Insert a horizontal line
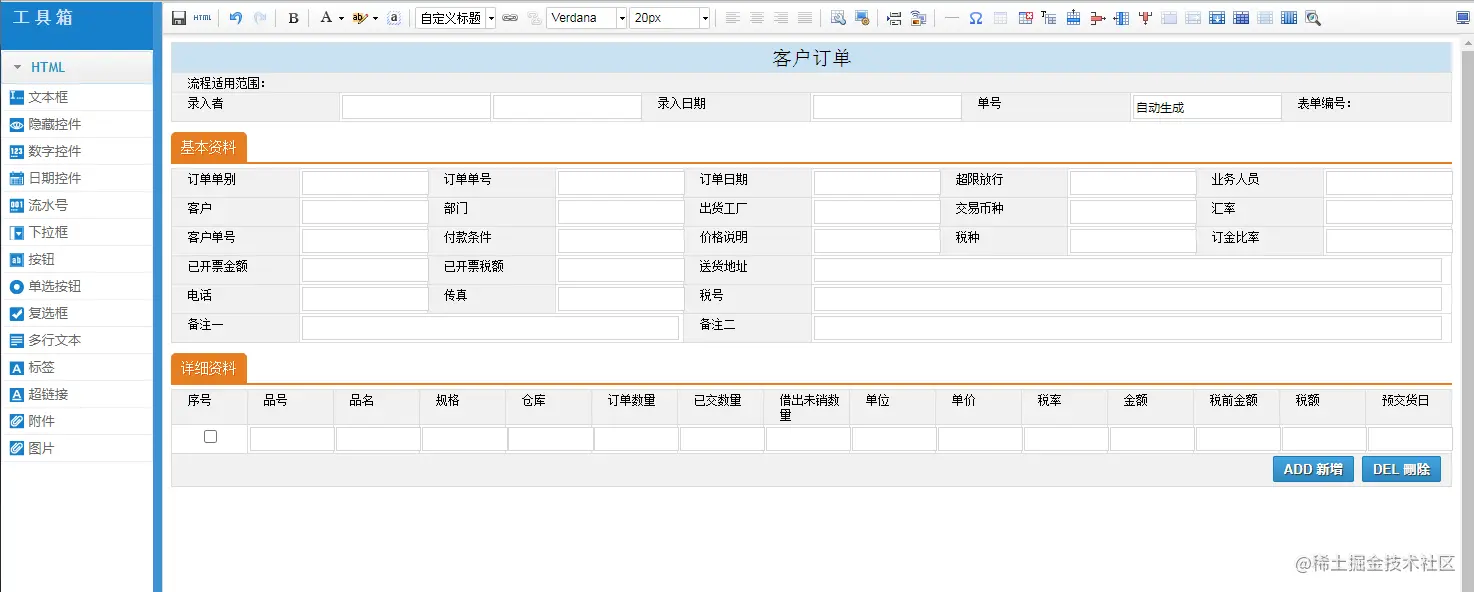This screenshot has height=592, width=1474. pos(952,18)
